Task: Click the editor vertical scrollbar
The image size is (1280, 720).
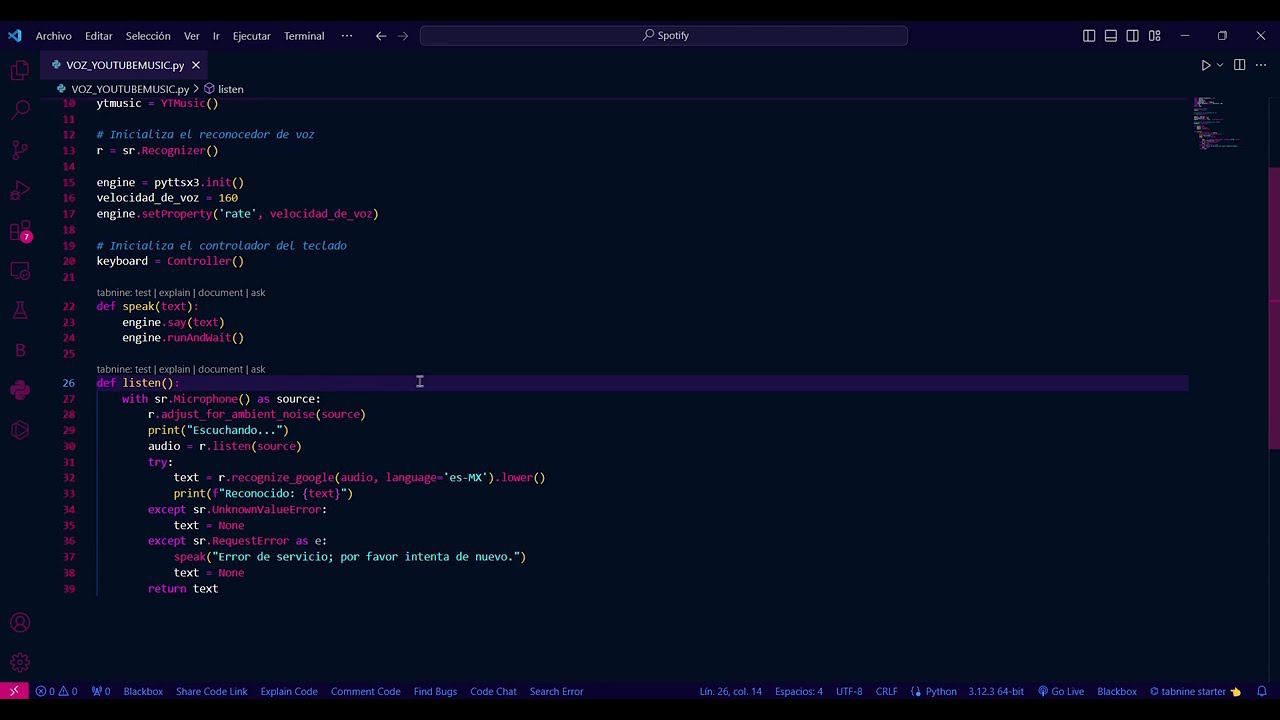Action: click(x=1274, y=307)
